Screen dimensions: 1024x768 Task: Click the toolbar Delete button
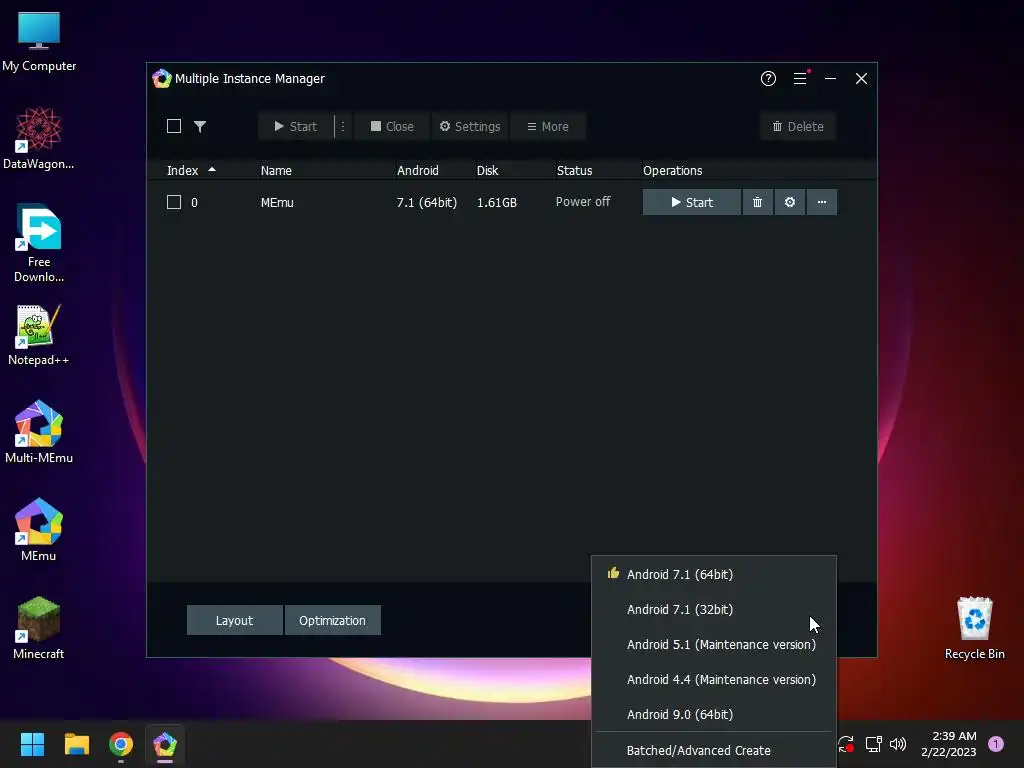[798, 127]
